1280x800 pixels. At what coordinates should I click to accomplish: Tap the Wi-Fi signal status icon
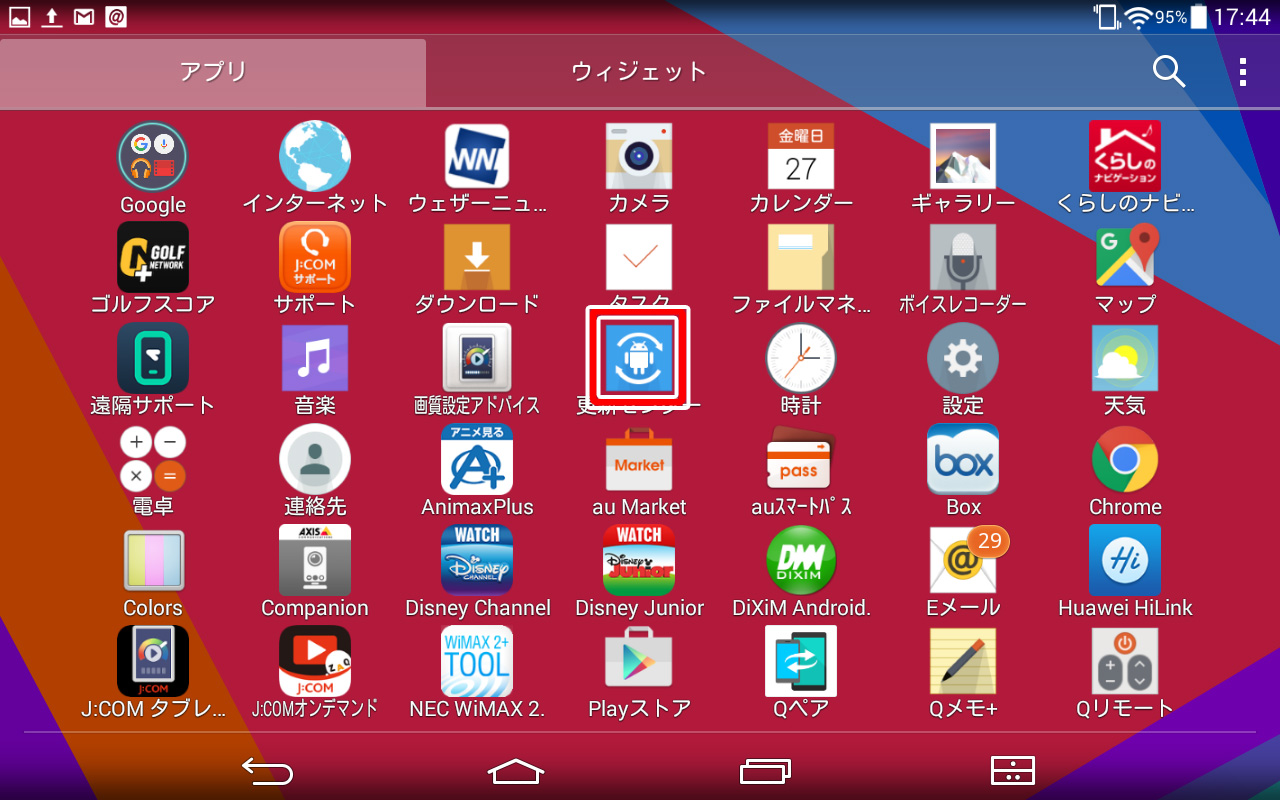click(1136, 16)
